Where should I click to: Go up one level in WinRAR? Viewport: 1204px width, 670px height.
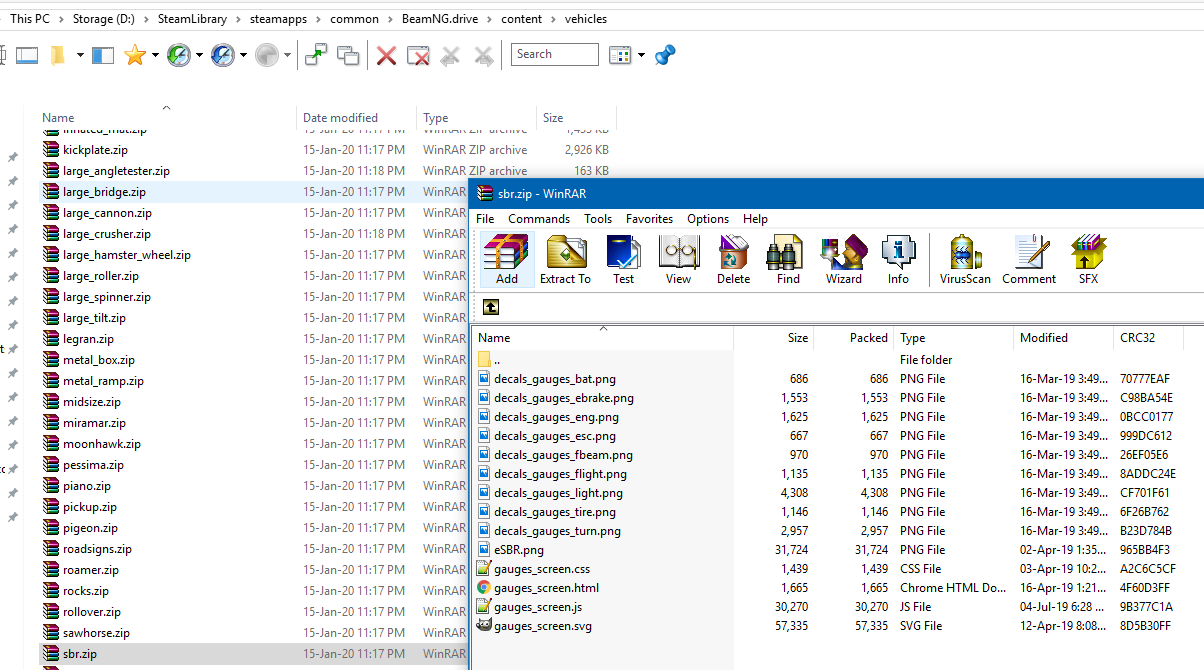point(491,307)
